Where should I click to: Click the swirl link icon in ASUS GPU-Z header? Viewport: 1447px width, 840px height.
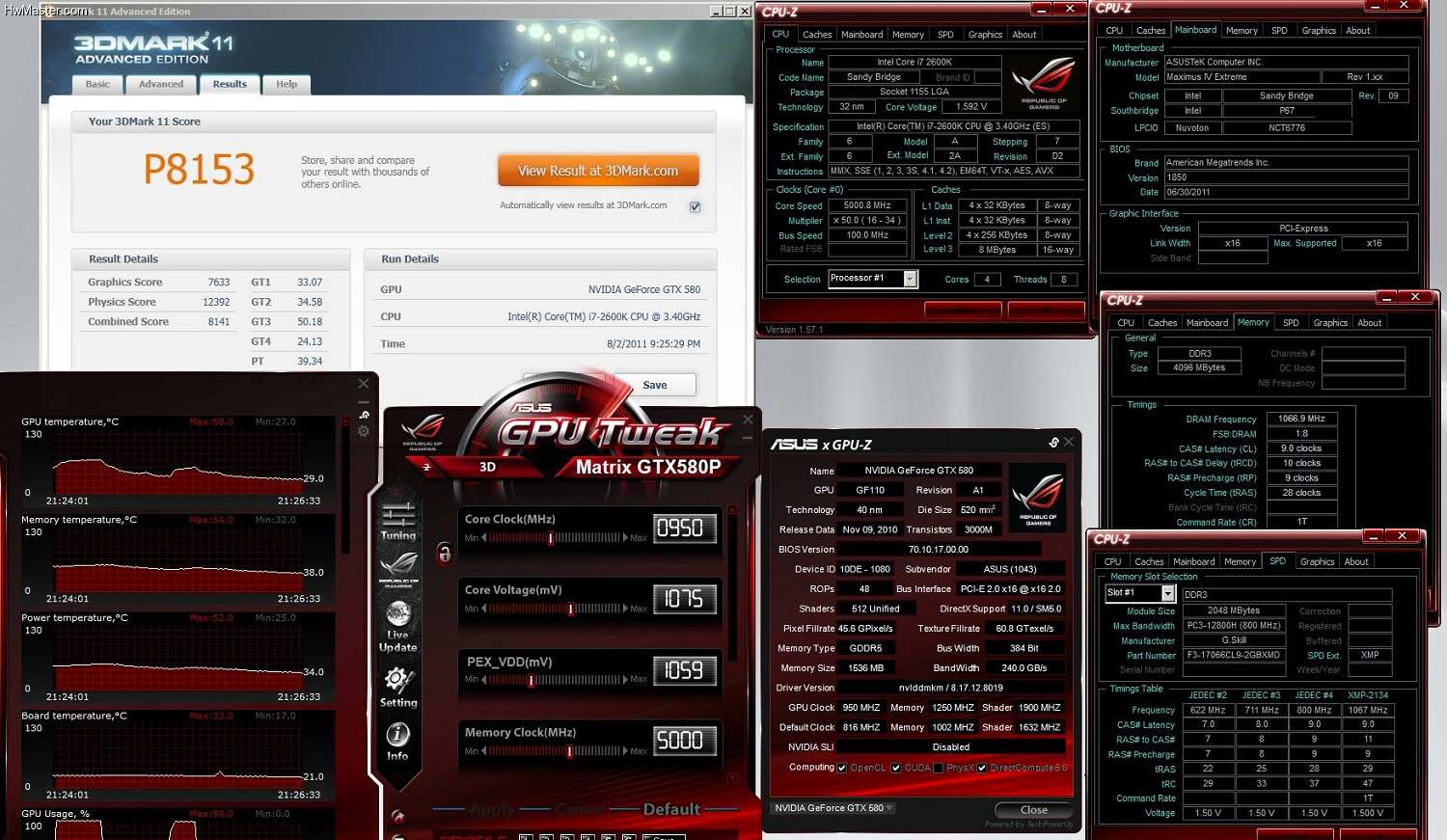[1054, 442]
